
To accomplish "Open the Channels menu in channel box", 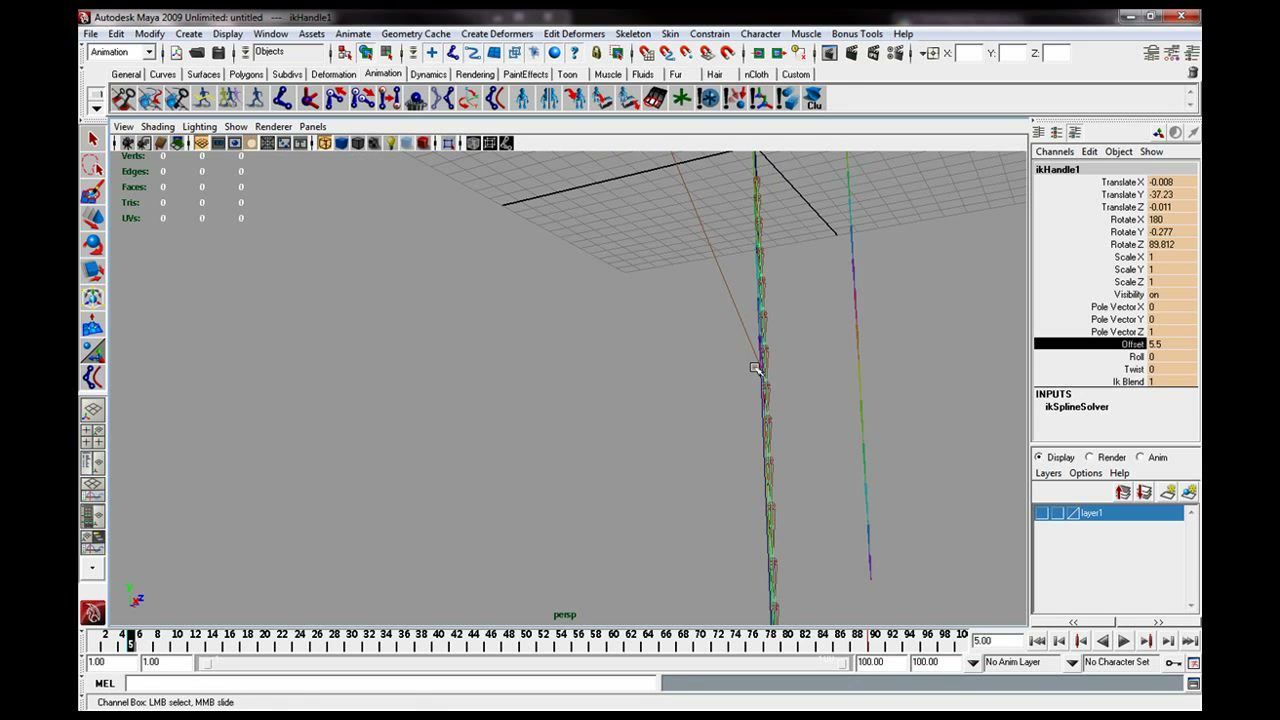I will pos(1054,152).
